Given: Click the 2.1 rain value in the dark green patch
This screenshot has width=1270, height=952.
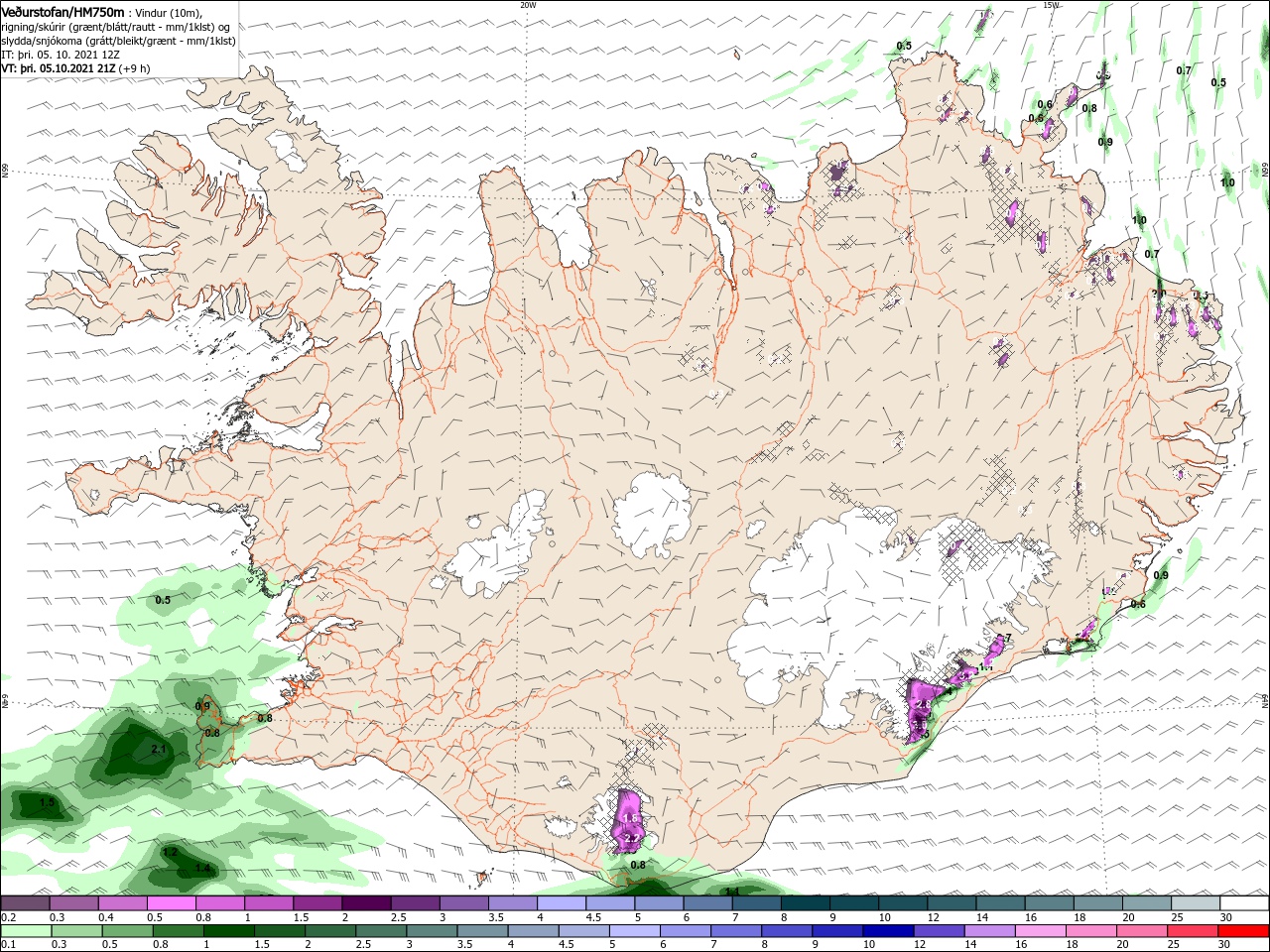Looking at the screenshot, I should click(158, 750).
